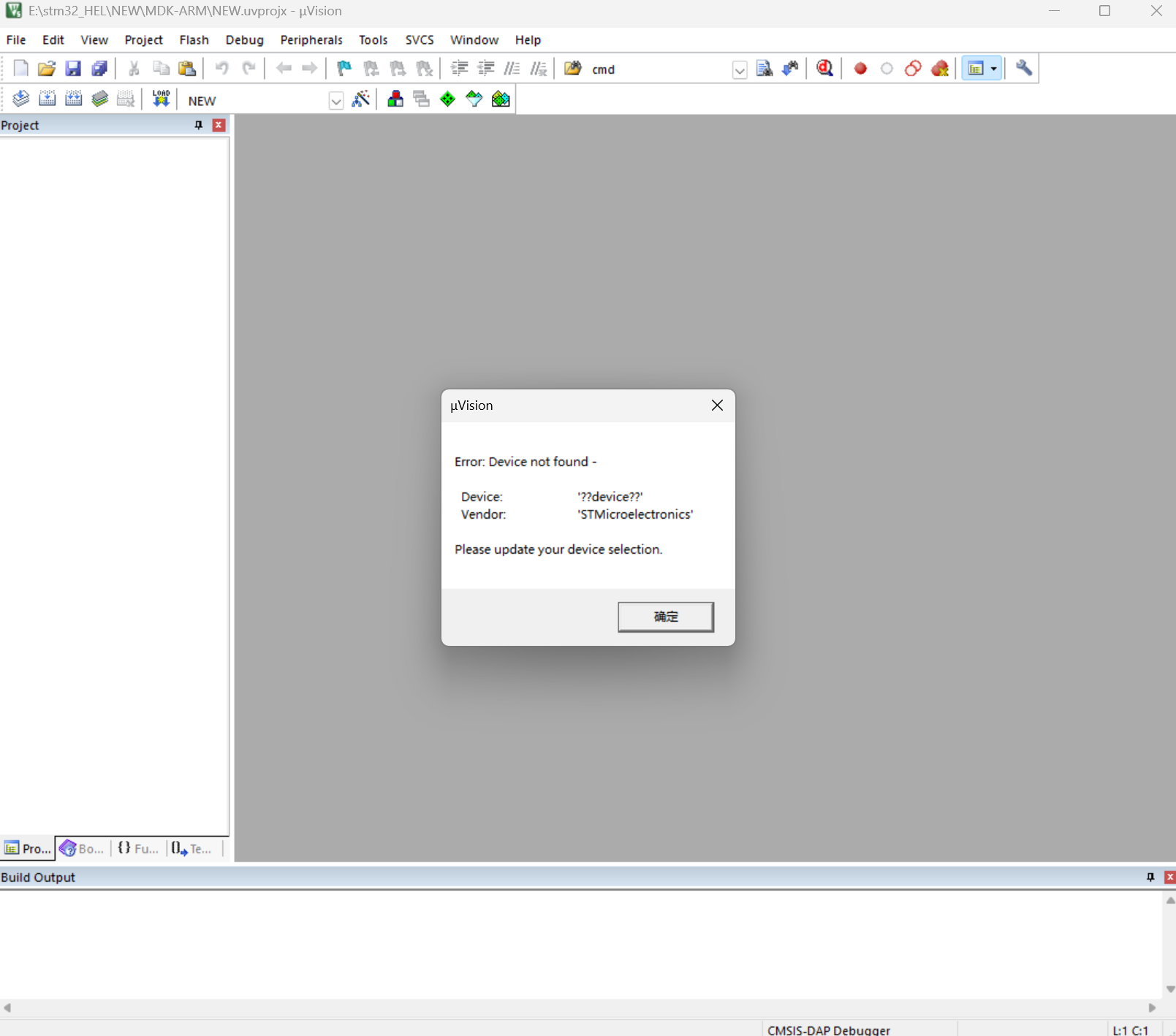Click the Build target icon
The width and height of the screenshot is (1176, 1036).
47,99
